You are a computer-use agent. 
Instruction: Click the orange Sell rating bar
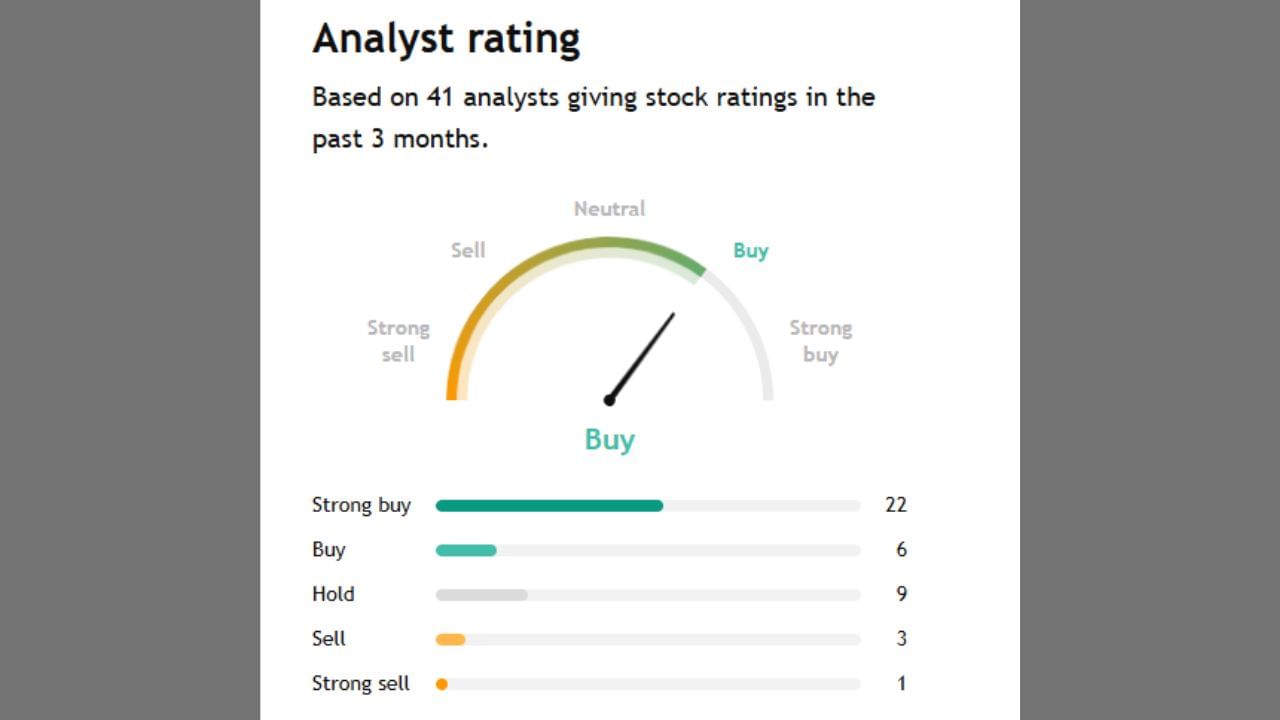pyautogui.click(x=451, y=639)
